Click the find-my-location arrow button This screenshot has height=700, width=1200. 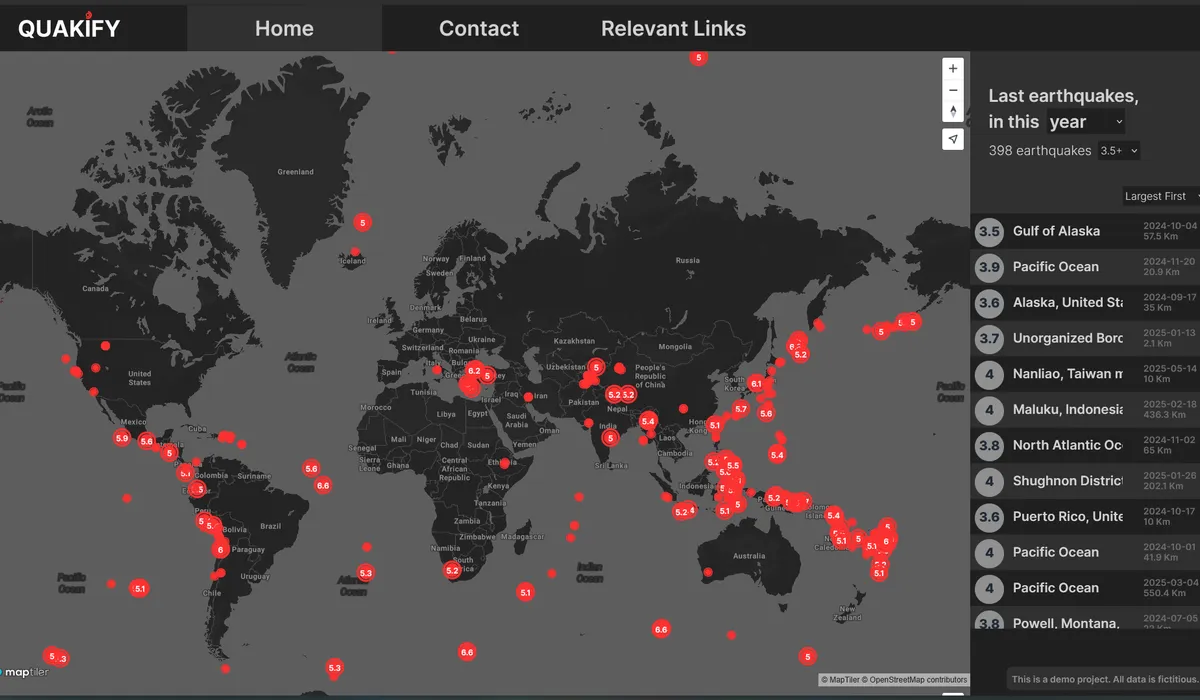click(953, 139)
